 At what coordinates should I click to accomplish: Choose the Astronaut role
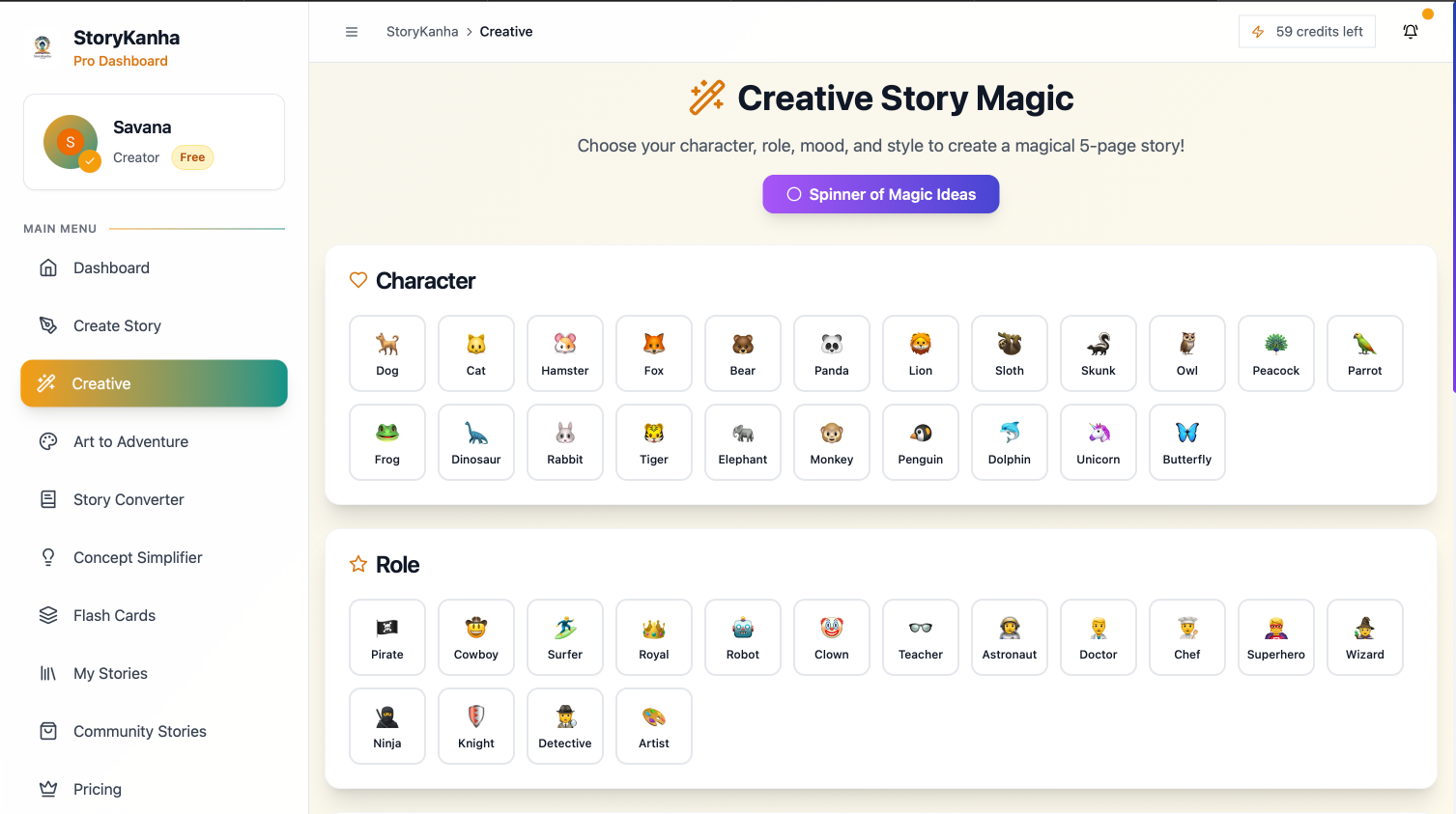pyautogui.click(x=1009, y=637)
